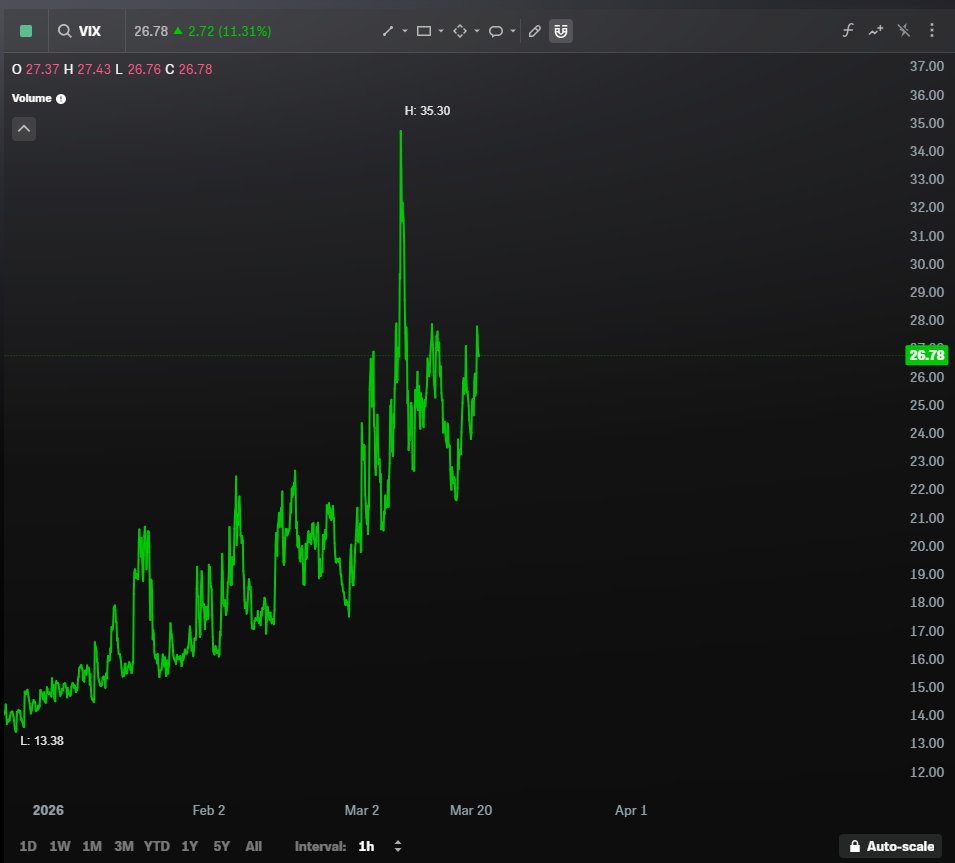Select the All time range

(x=253, y=846)
